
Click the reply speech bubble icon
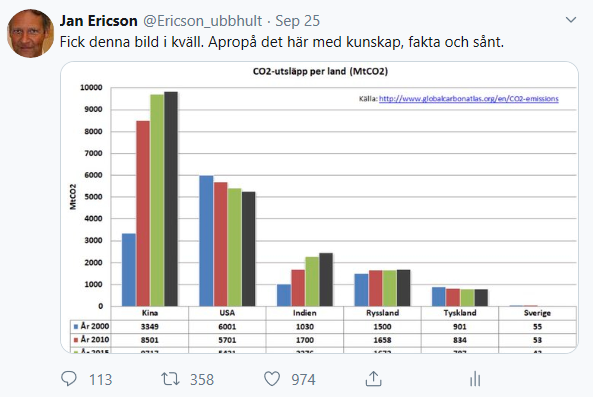(x=69, y=379)
